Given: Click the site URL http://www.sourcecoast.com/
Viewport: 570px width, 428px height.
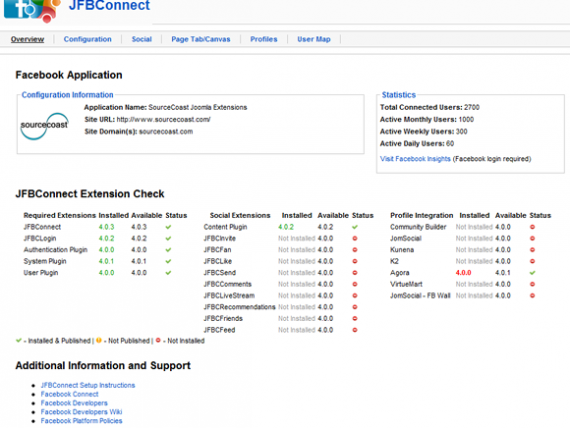Looking at the screenshot, I should (x=163, y=120).
